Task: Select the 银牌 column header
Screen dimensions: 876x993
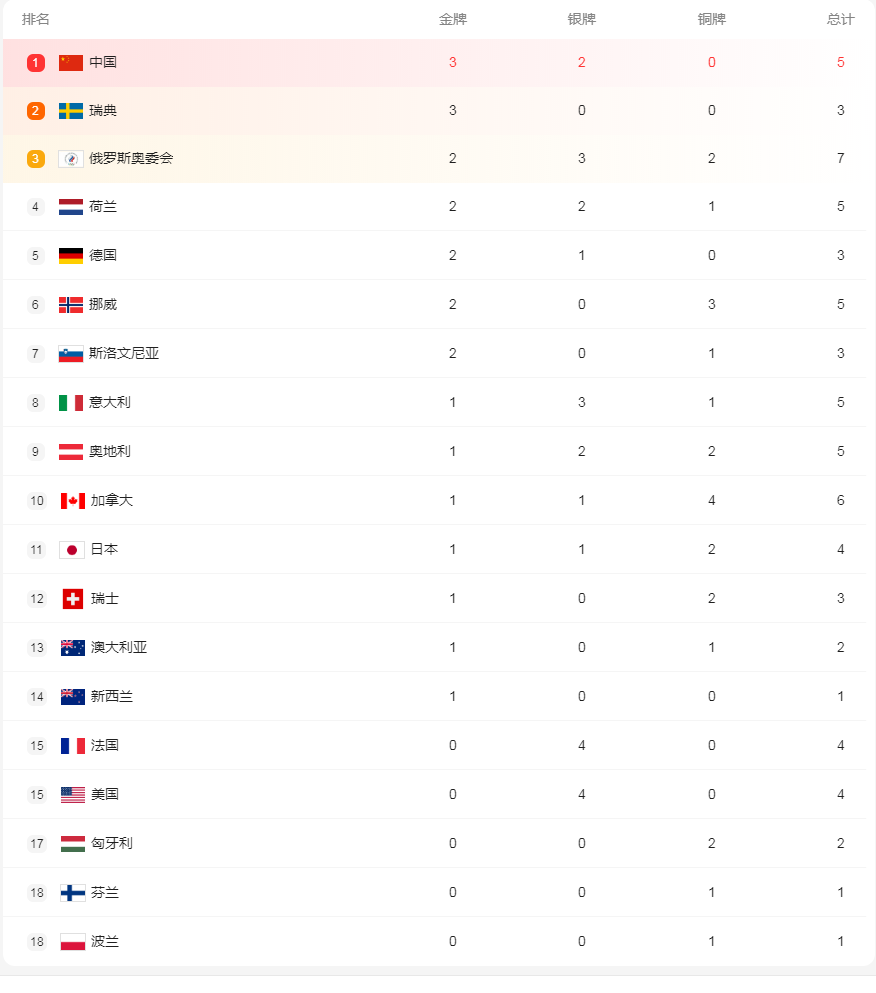Action: click(582, 20)
